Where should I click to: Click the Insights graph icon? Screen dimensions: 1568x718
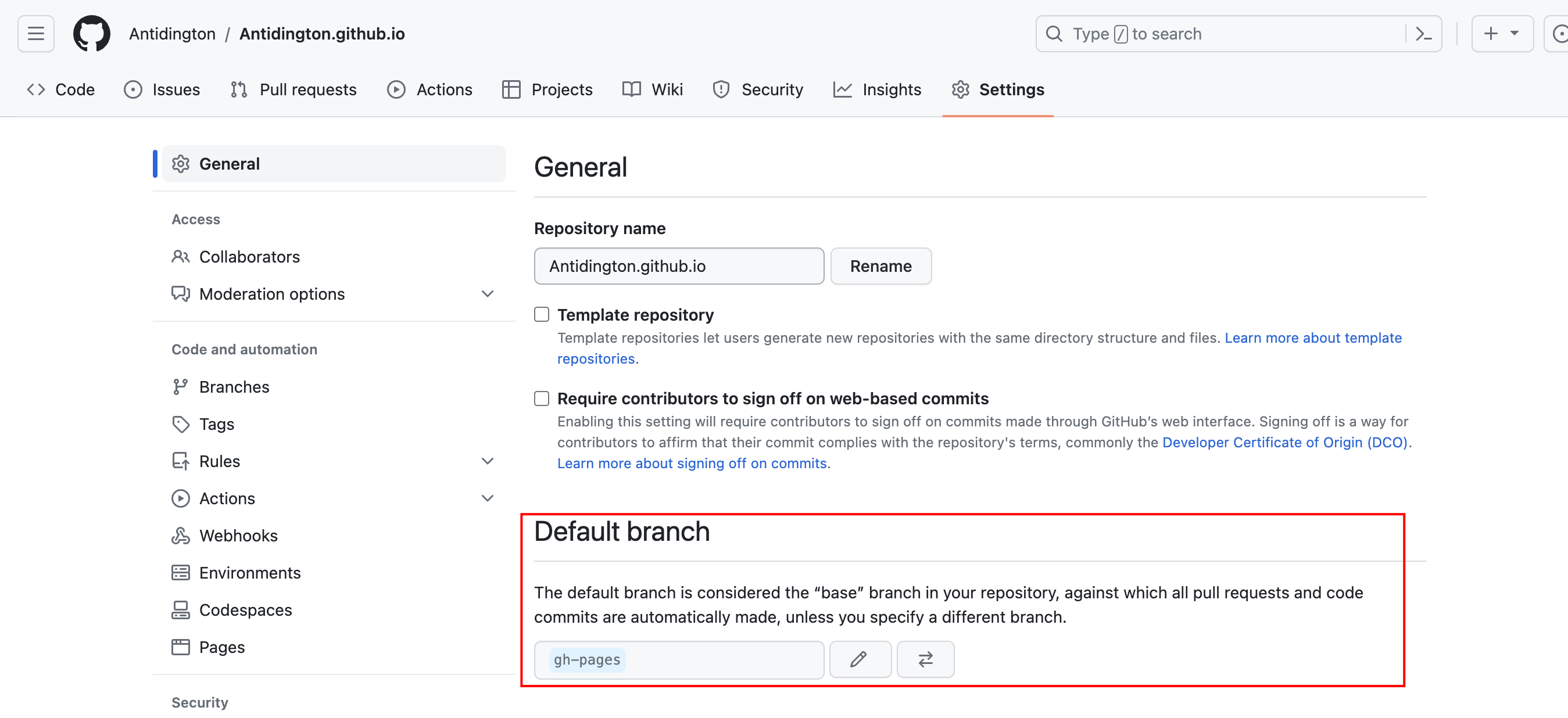coord(843,89)
